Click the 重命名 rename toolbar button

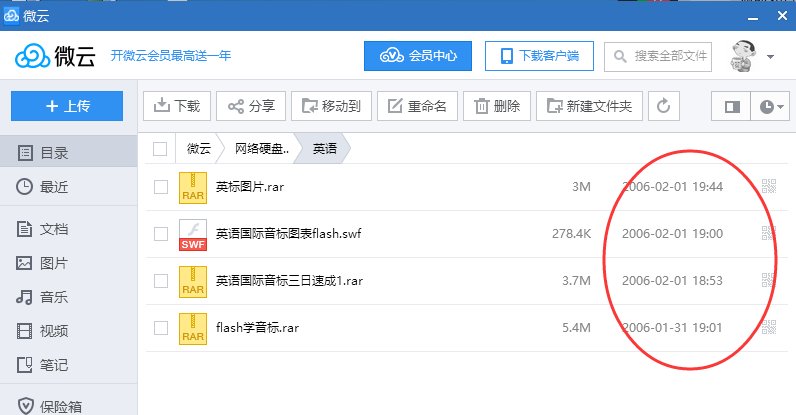coord(417,106)
